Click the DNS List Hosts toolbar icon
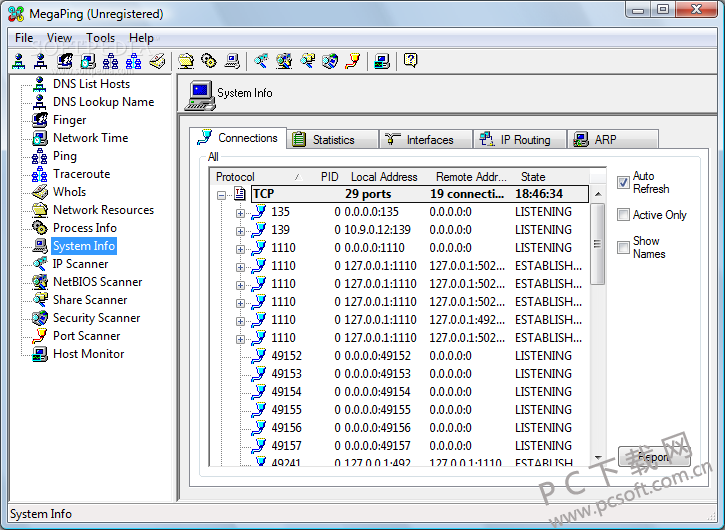This screenshot has width=725, height=530. (18, 61)
